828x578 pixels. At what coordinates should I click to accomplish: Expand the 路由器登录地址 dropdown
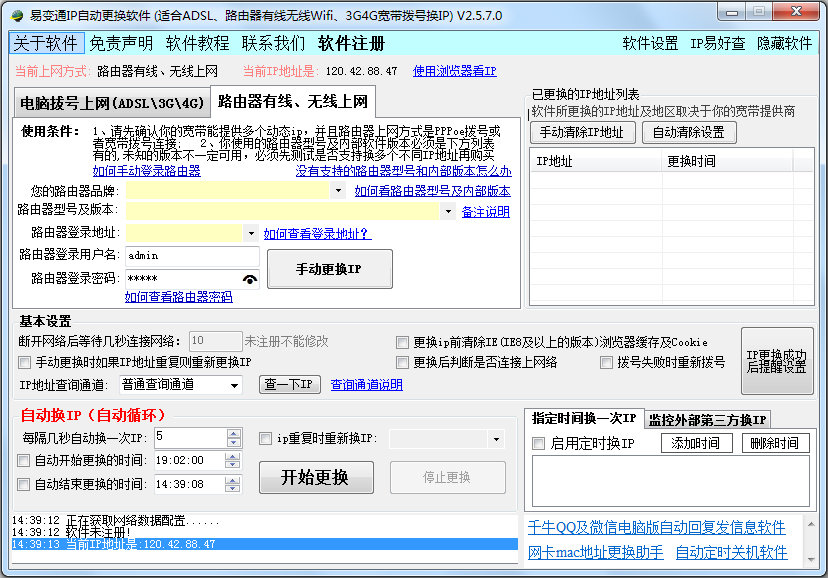coord(251,233)
